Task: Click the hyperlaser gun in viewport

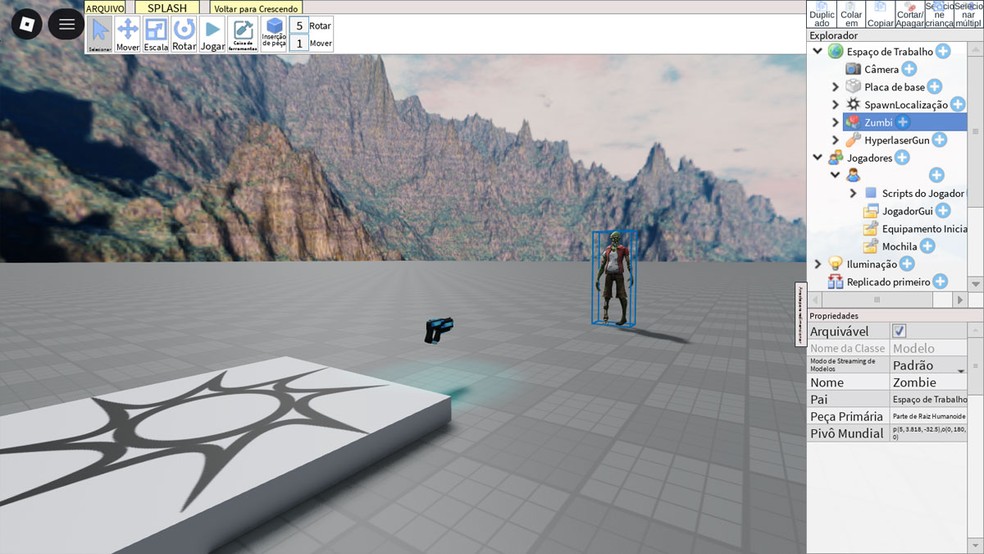Action: pos(439,330)
